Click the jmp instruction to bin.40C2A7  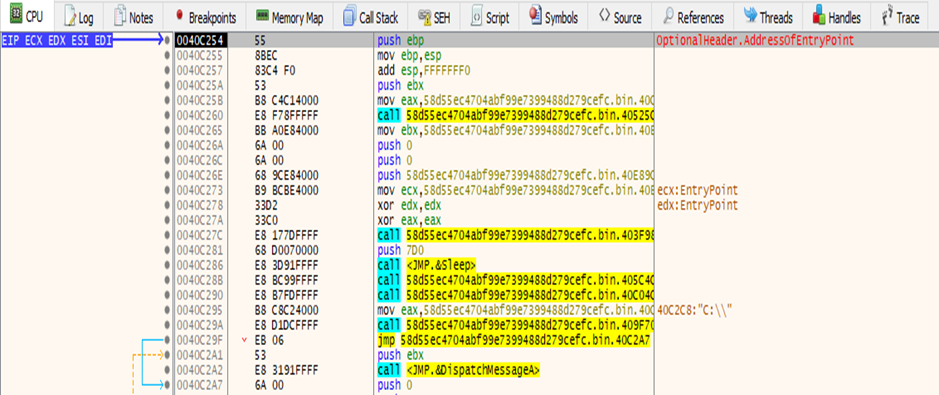514,341
